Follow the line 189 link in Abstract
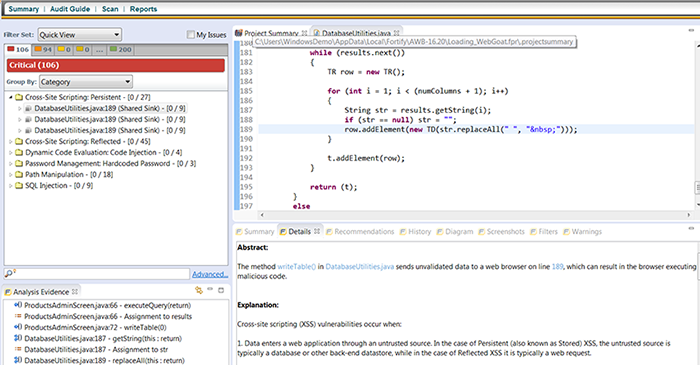The image size is (700, 365). click(x=558, y=266)
